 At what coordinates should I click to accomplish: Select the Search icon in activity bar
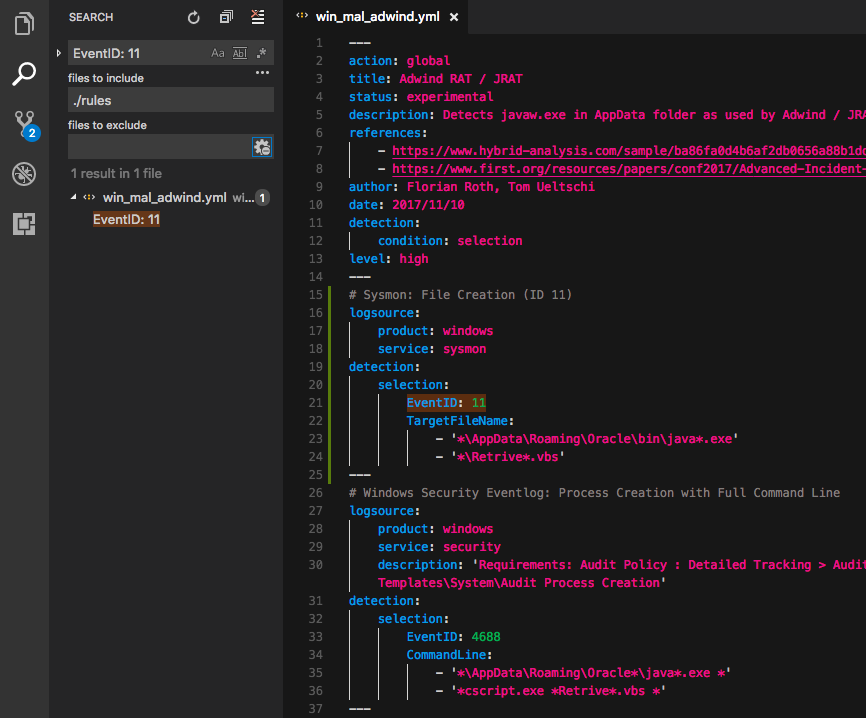24,74
